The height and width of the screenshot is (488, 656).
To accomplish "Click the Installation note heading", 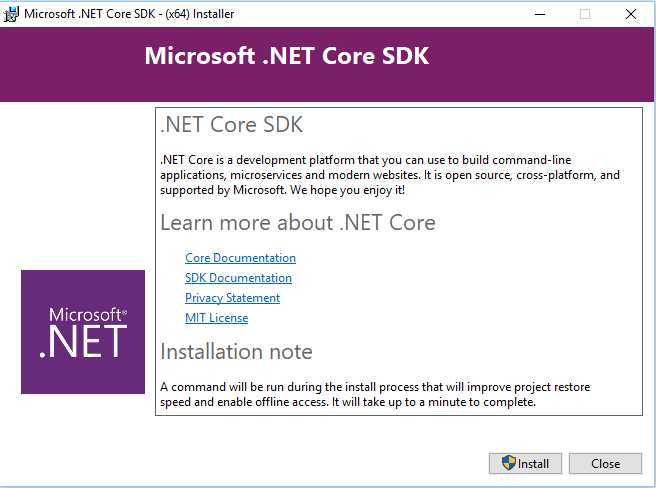I will [236, 351].
